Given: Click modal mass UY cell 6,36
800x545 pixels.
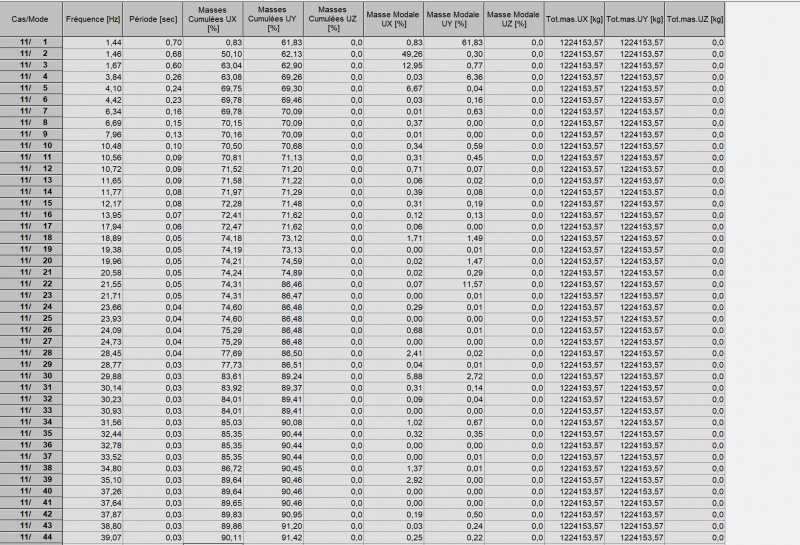Looking at the screenshot, I should click(454, 77).
